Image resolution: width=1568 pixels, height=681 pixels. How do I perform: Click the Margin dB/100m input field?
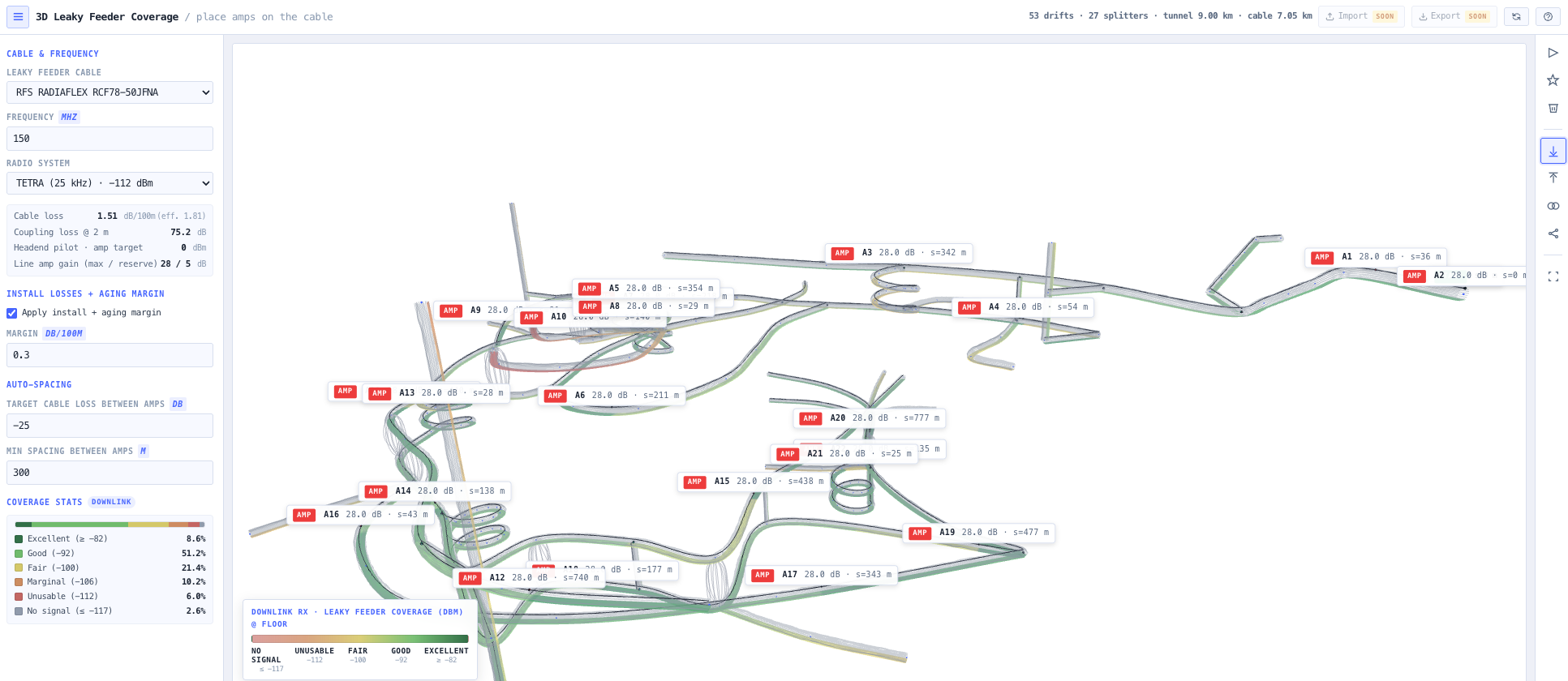click(110, 355)
